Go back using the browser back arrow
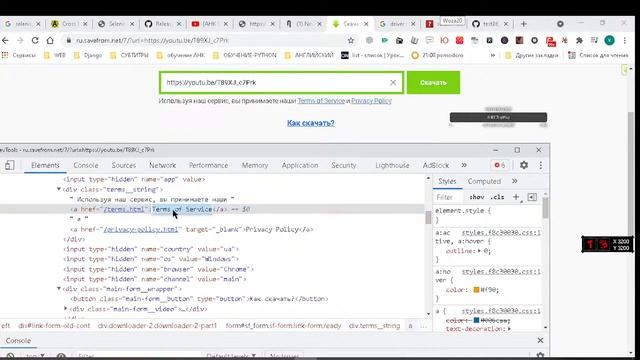Screen dimensions: 640x360 [x=5, y=40]
